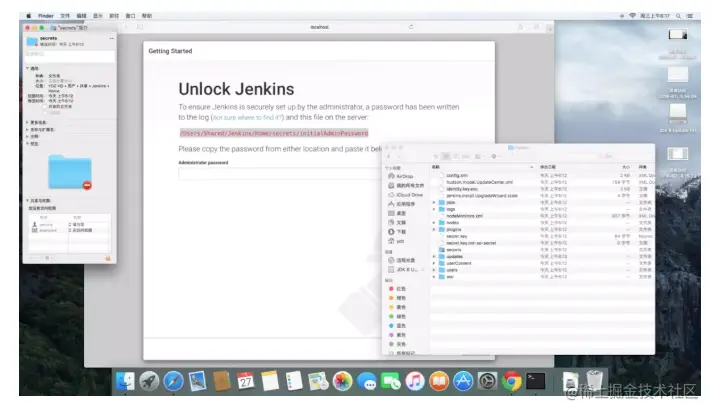This screenshot has width=712, height=414.
Task: Open Contacts book icon in Dock
Action: point(222,381)
